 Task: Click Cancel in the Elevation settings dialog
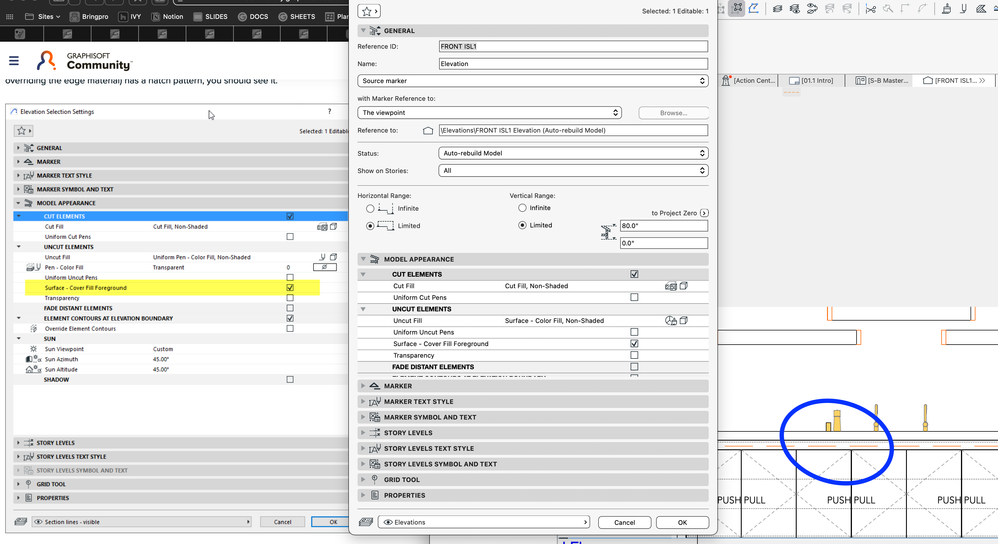tap(282, 522)
